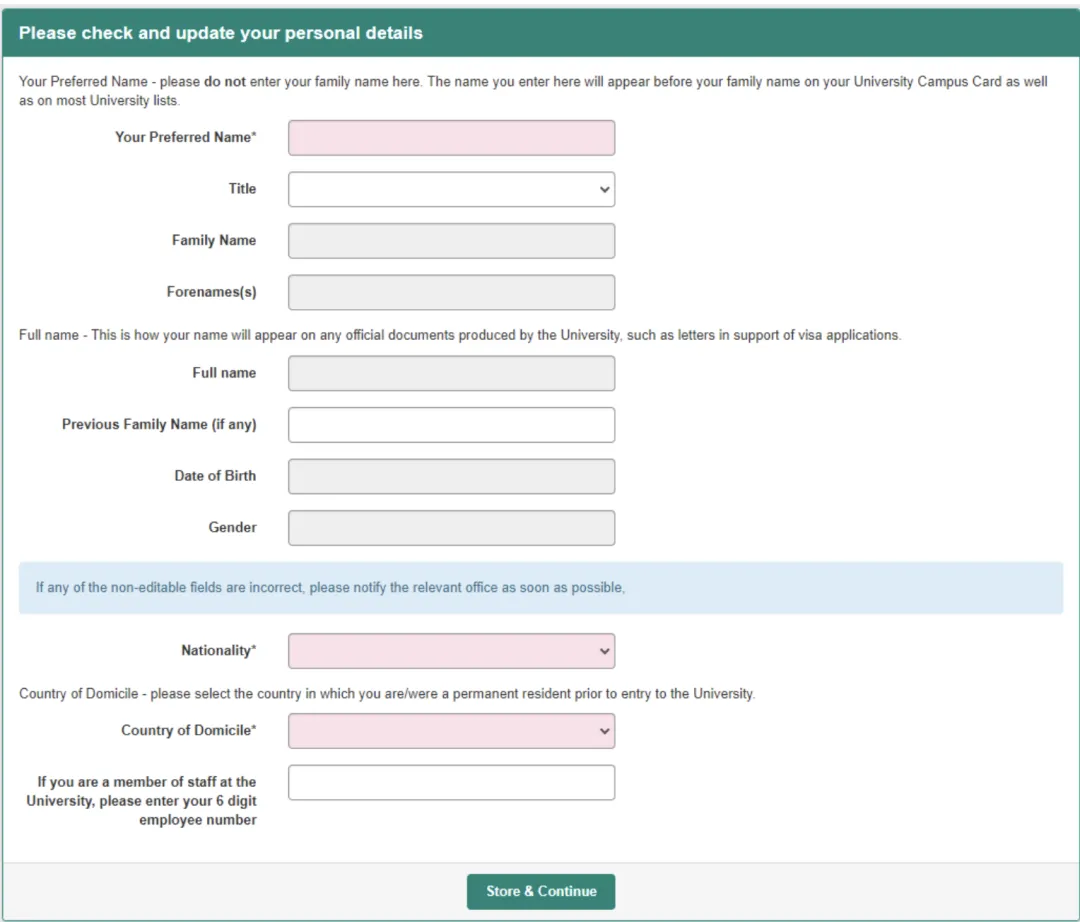This screenshot has height=922, width=1080.
Task: Click the 'Forenames(s)' label
Action: pos(211,292)
